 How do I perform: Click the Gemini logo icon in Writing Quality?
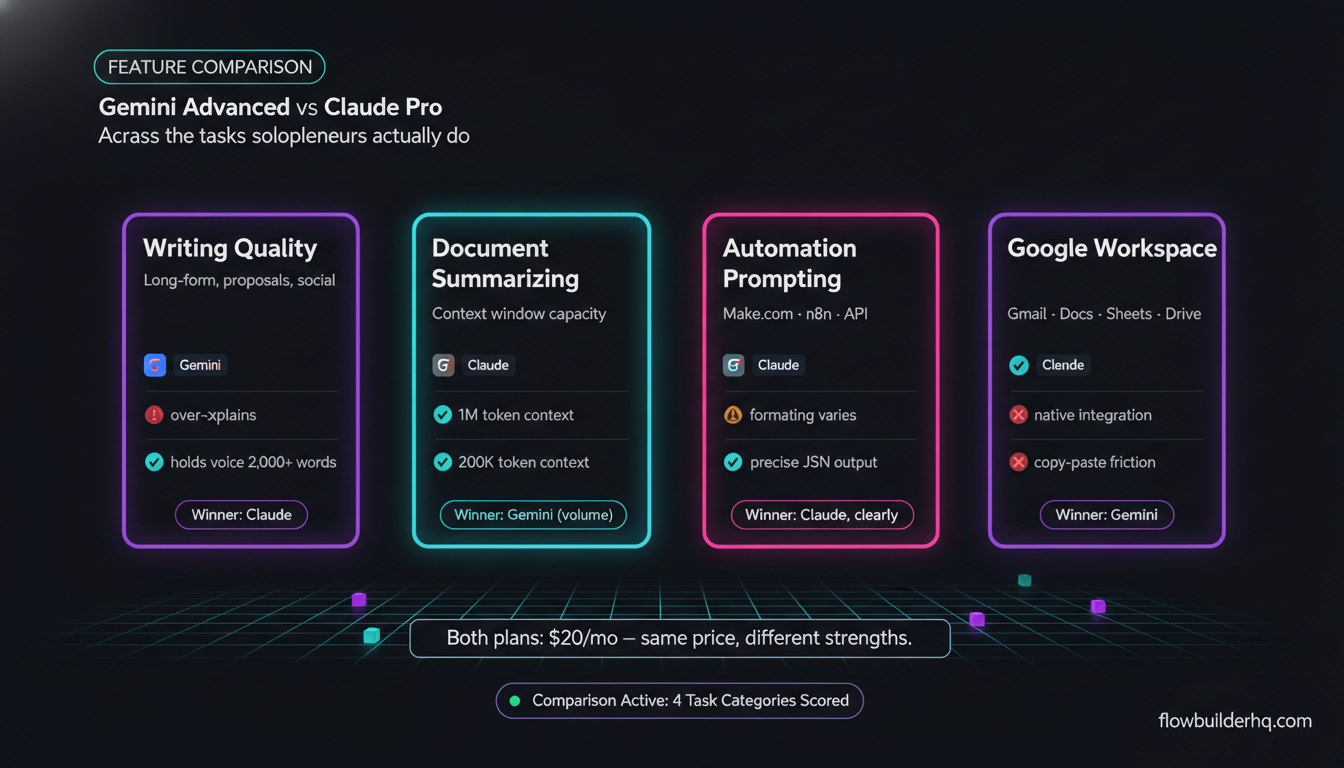pyautogui.click(x=154, y=365)
